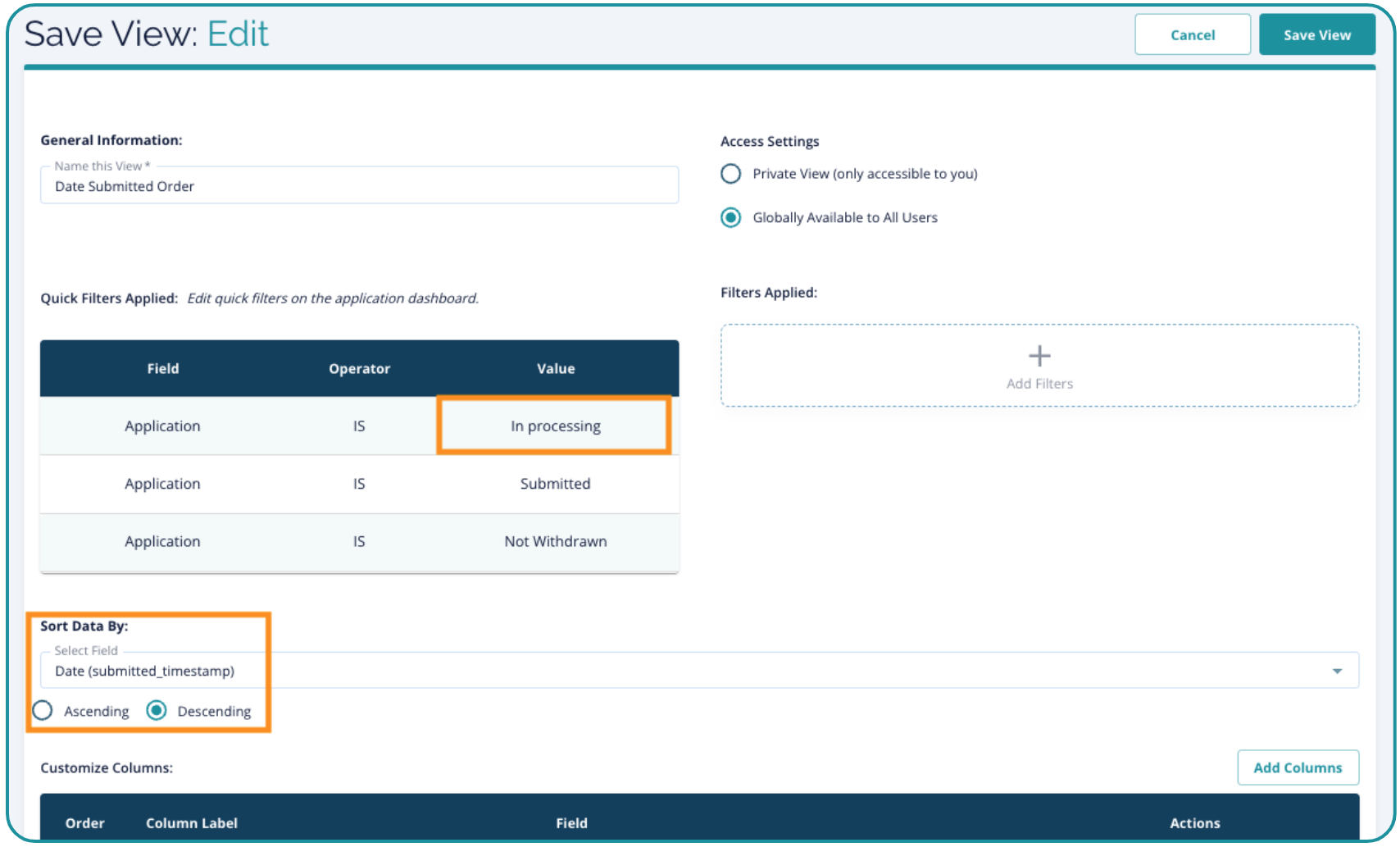Select Private View access option
Image resolution: width=1400 pixels, height=847 pixels.
tap(730, 174)
